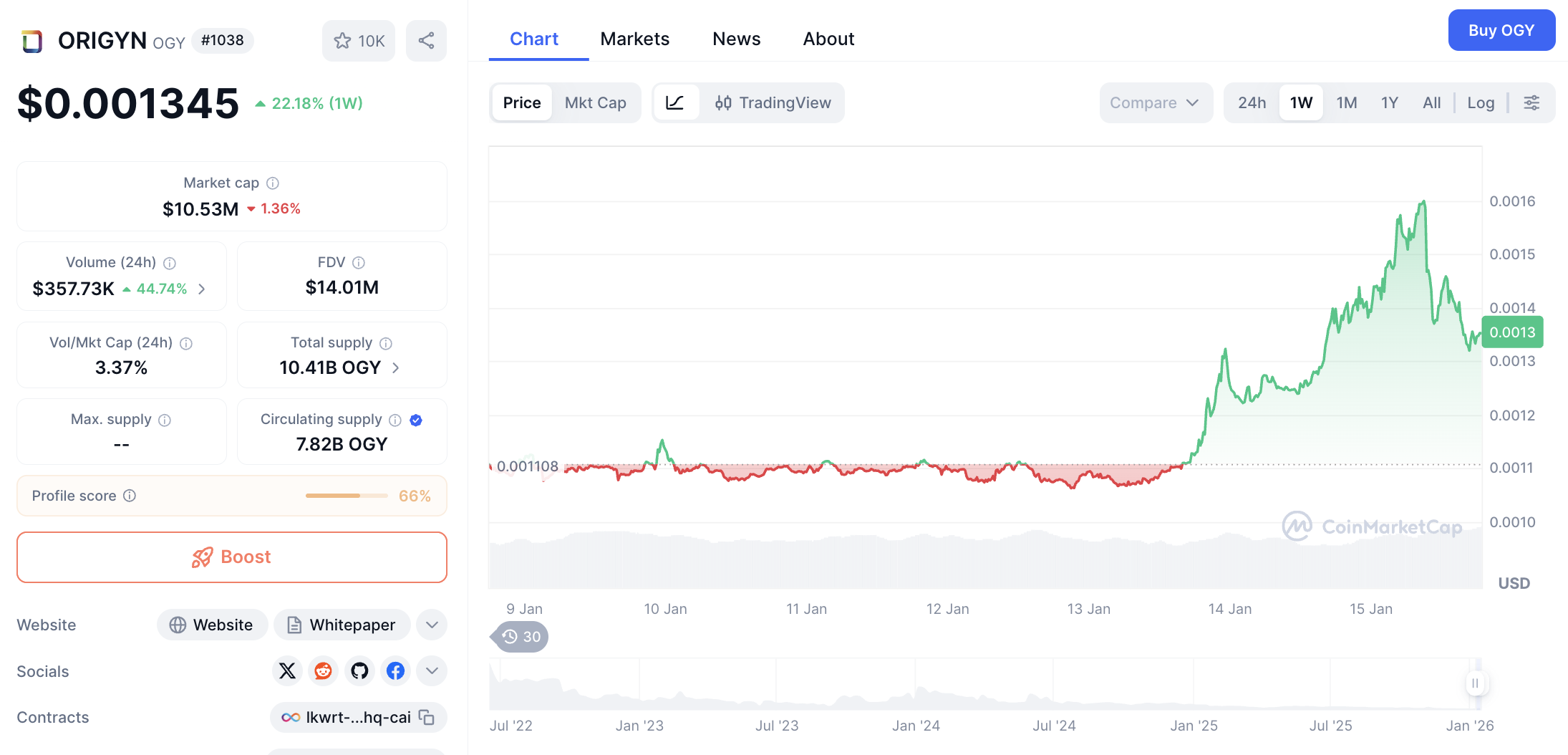
Task: Click the share icon next to watchlist
Action: pos(426,41)
